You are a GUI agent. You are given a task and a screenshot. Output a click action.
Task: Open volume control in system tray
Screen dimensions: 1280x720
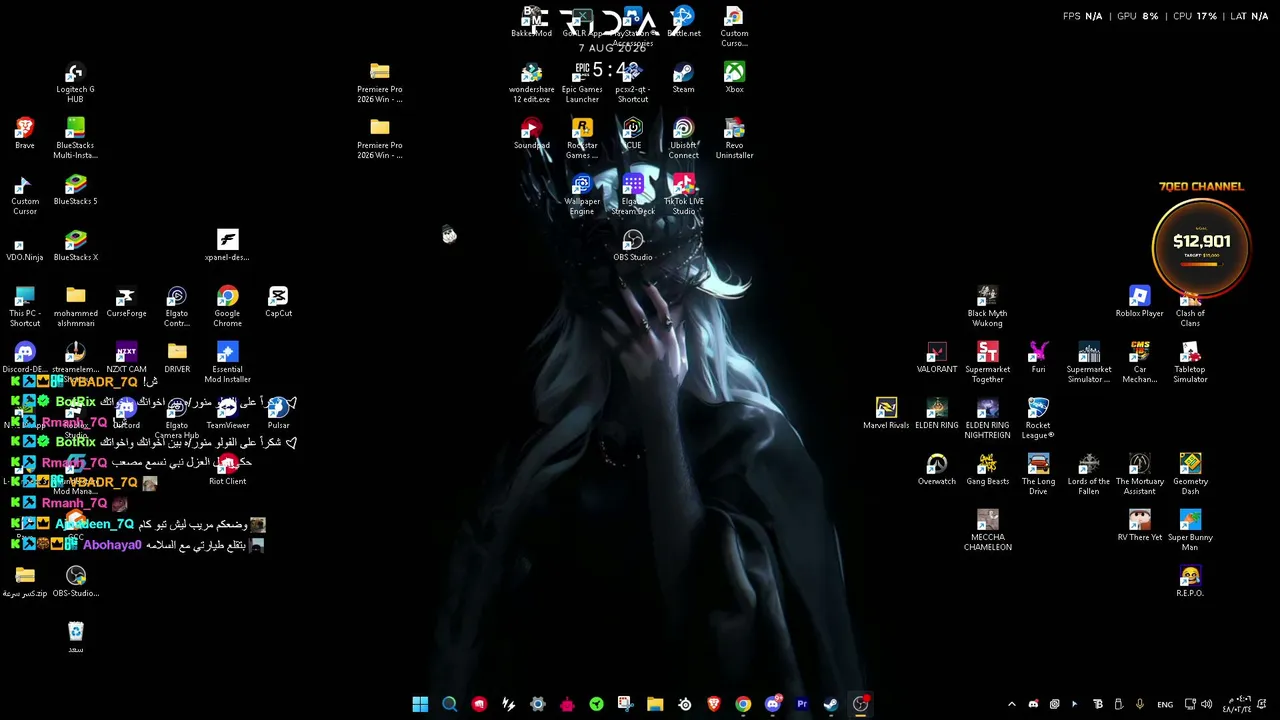pyautogui.click(x=1206, y=704)
